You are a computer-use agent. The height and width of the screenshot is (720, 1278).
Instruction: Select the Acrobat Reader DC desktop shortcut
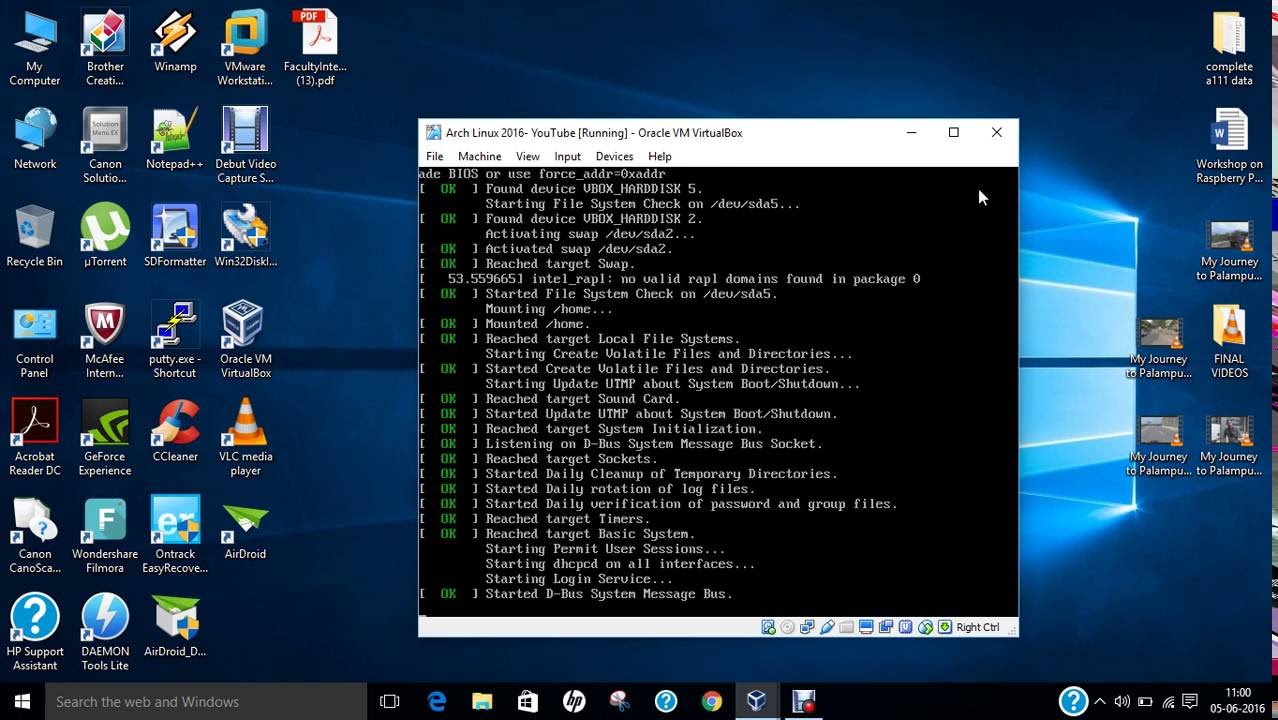pyautogui.click(x=35, y=438)
